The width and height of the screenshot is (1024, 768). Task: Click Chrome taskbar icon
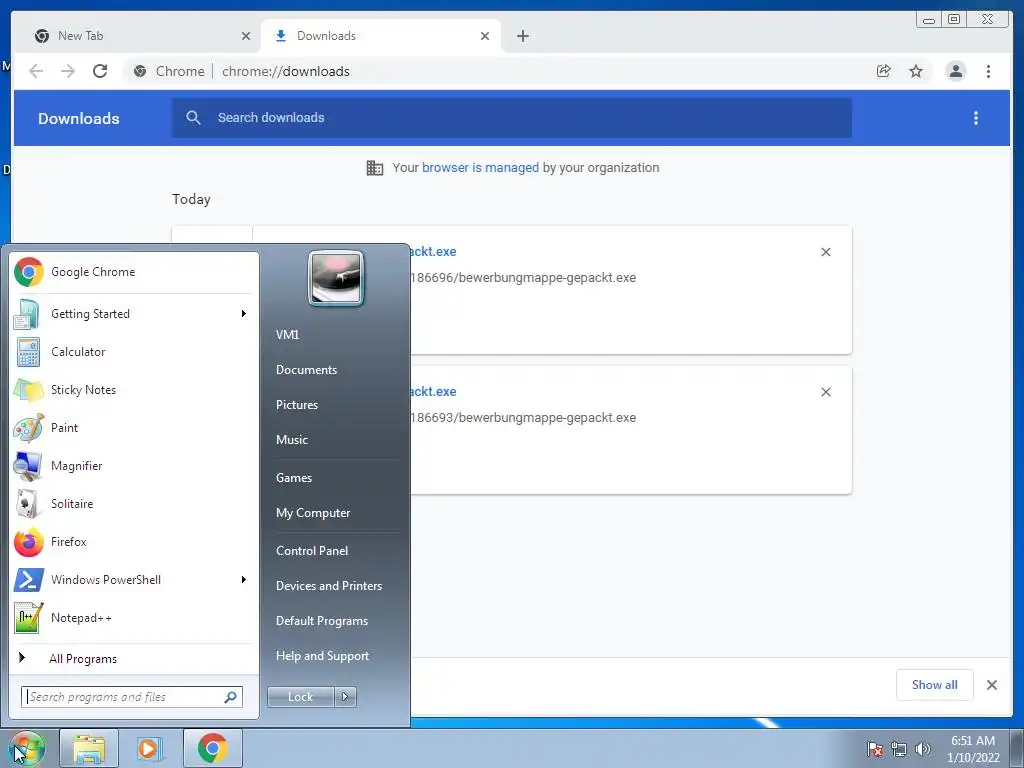pos(213,748)
